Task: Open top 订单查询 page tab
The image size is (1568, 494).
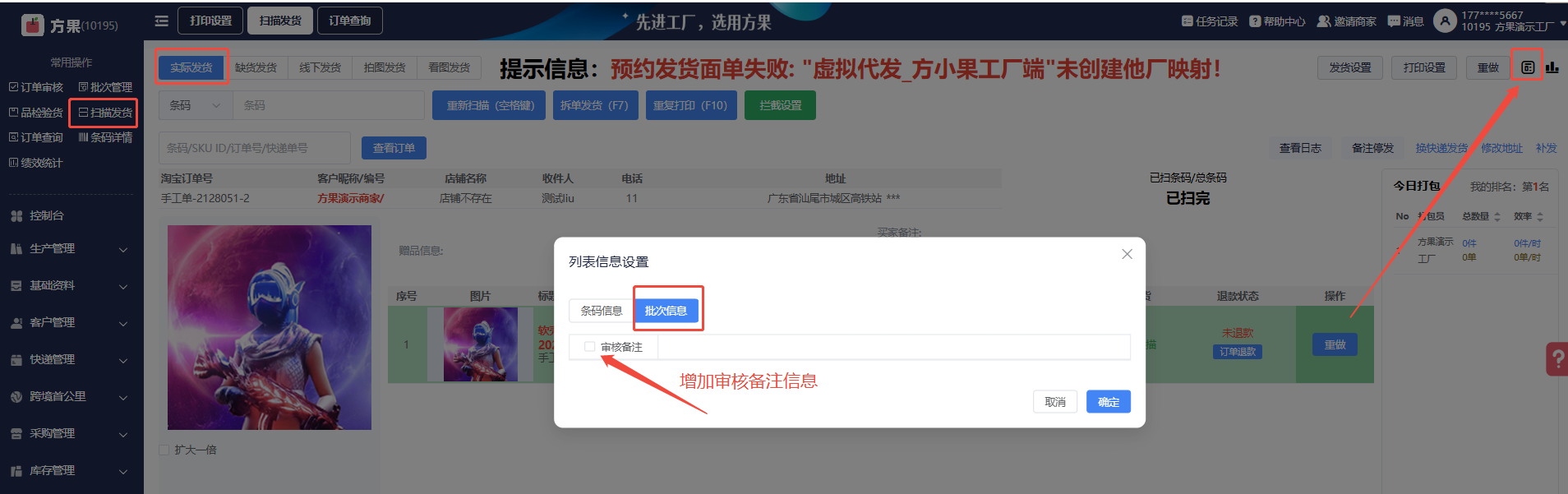Action: 350,21
